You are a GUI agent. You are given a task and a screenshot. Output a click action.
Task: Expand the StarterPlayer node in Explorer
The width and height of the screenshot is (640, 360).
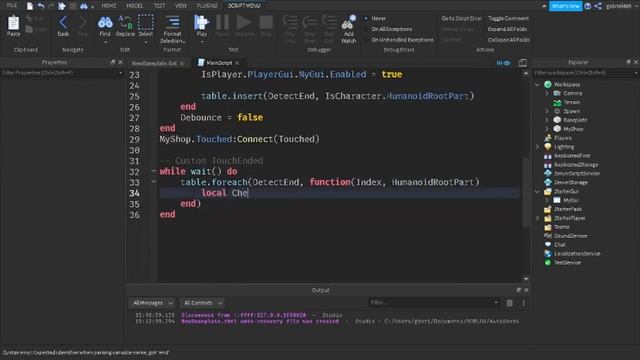point(538,218)
